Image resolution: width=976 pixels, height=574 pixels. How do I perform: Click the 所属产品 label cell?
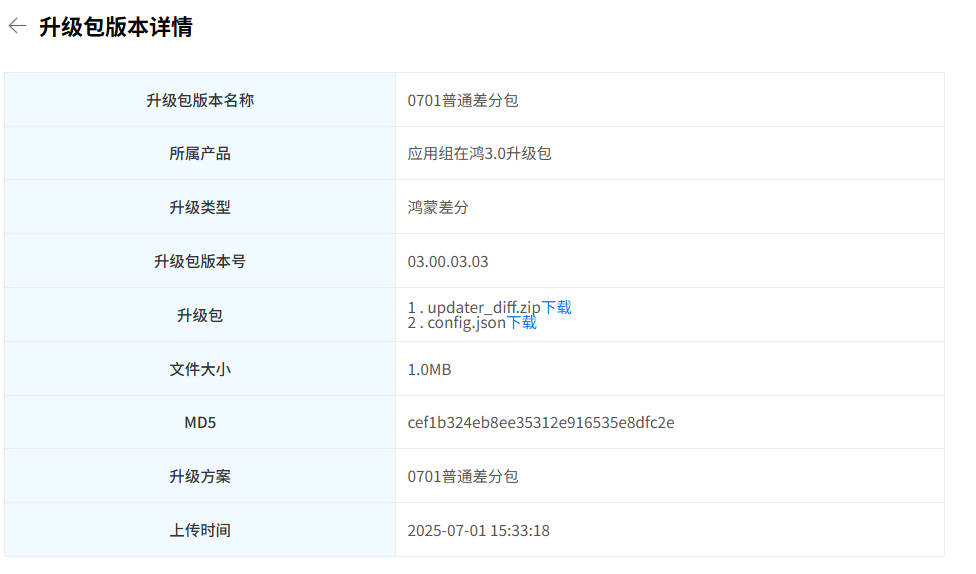(x=200, y=153)
